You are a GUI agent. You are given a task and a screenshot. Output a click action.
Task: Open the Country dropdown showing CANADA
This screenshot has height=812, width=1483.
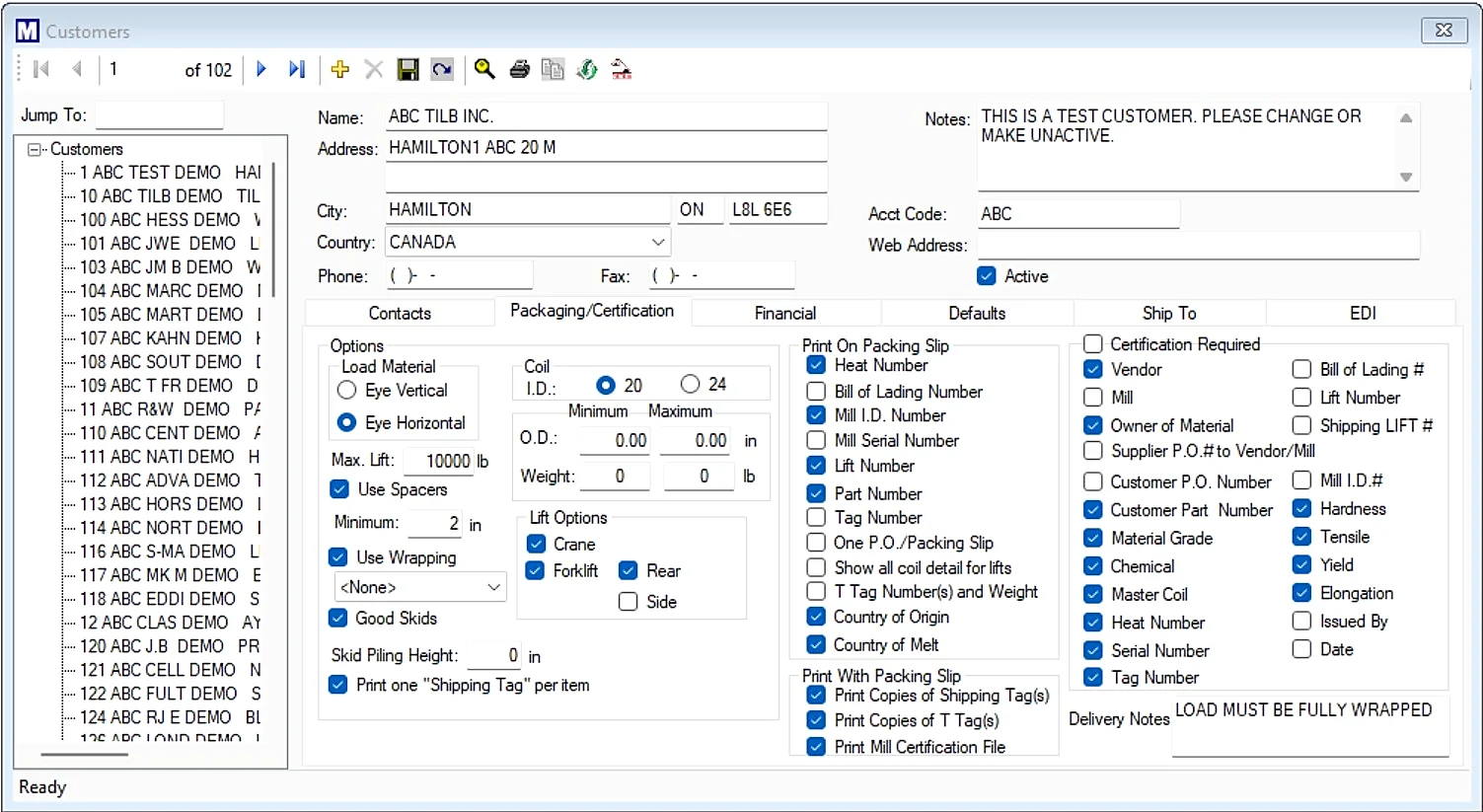click(x=657, y=242)
